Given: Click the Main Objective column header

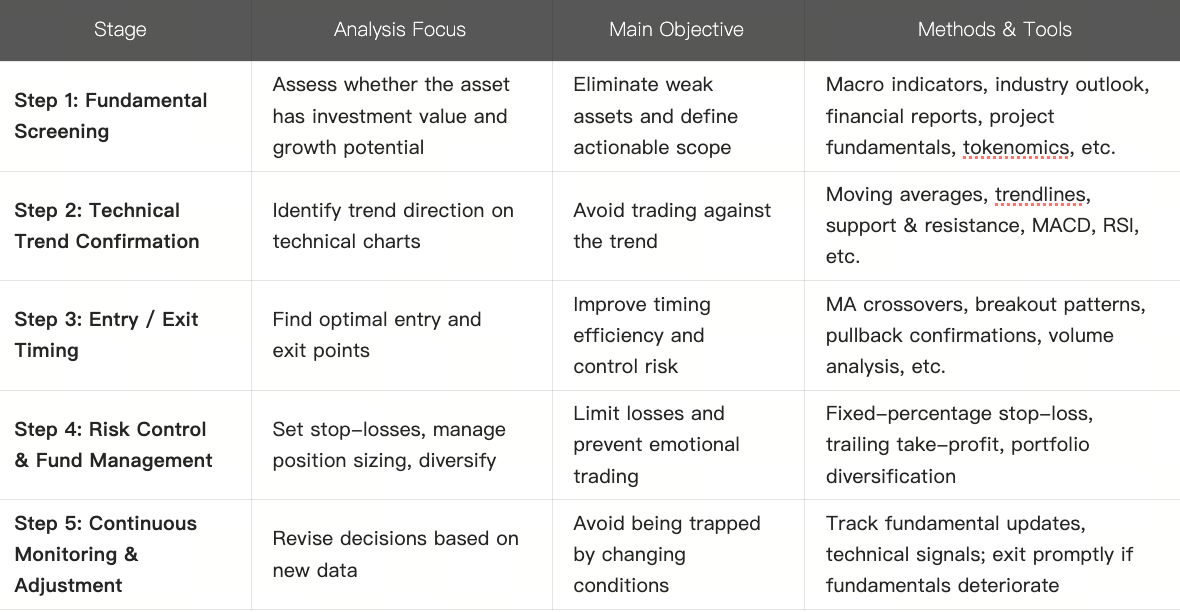Looking at the screenshot, I should 676,30.
